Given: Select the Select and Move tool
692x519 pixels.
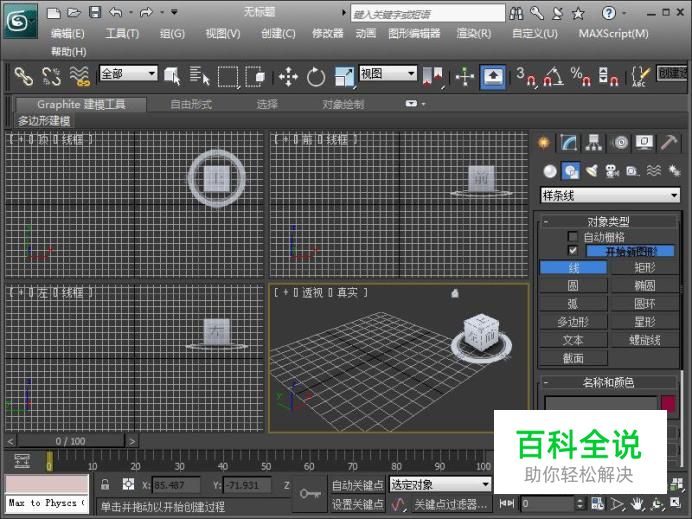Looking at the screenshot, I should pyautogui.click(x=288, y=76).
